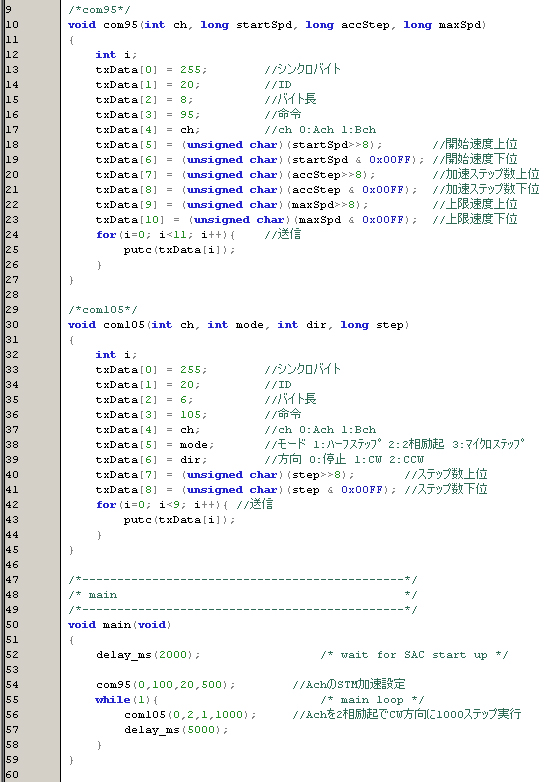
Task: Click delay_ms(2000) call on line 52
Action: pos(148,654)
